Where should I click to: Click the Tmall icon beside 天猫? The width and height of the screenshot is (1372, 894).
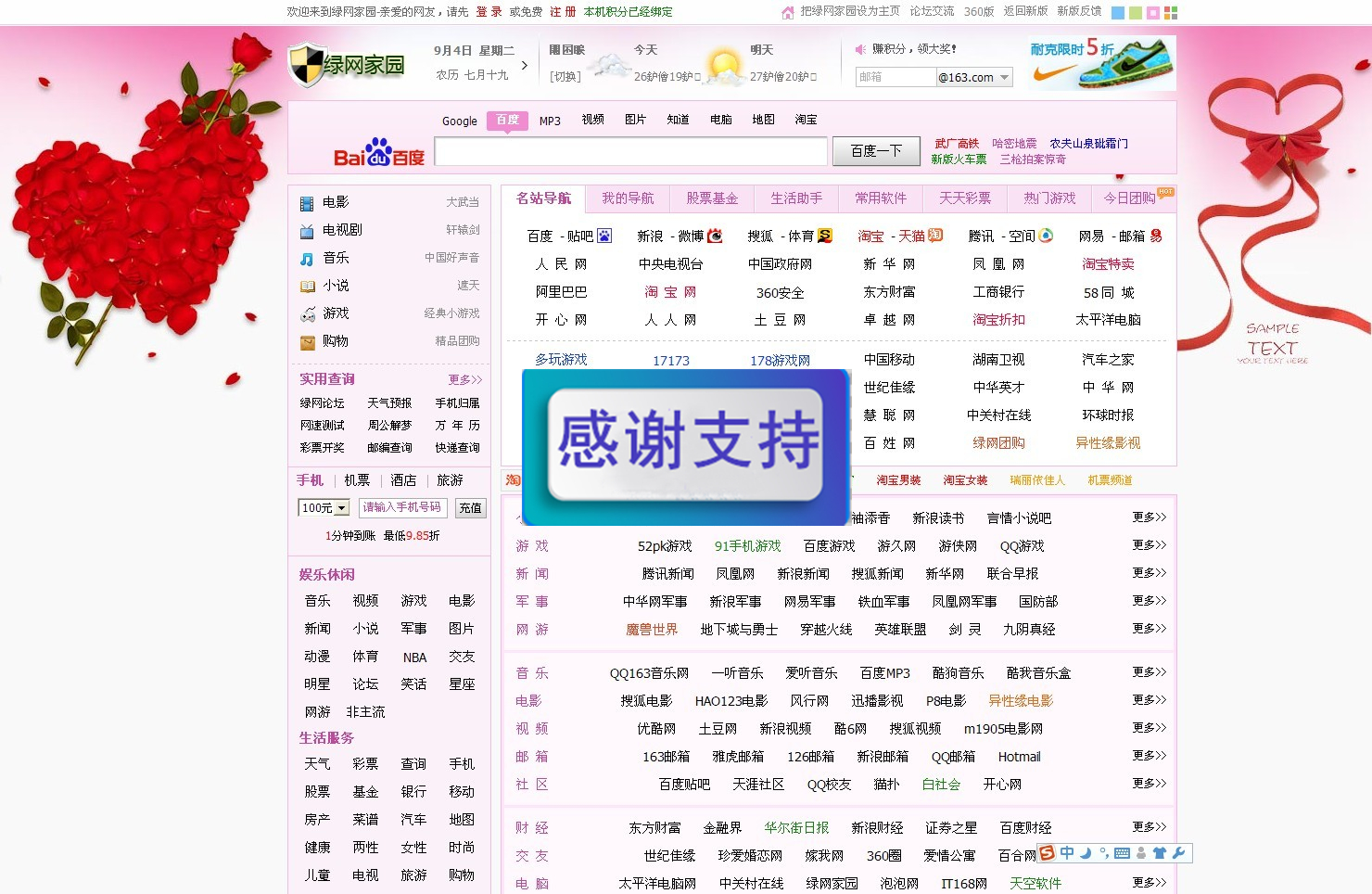pyautogui.click(x=935, y=236)
